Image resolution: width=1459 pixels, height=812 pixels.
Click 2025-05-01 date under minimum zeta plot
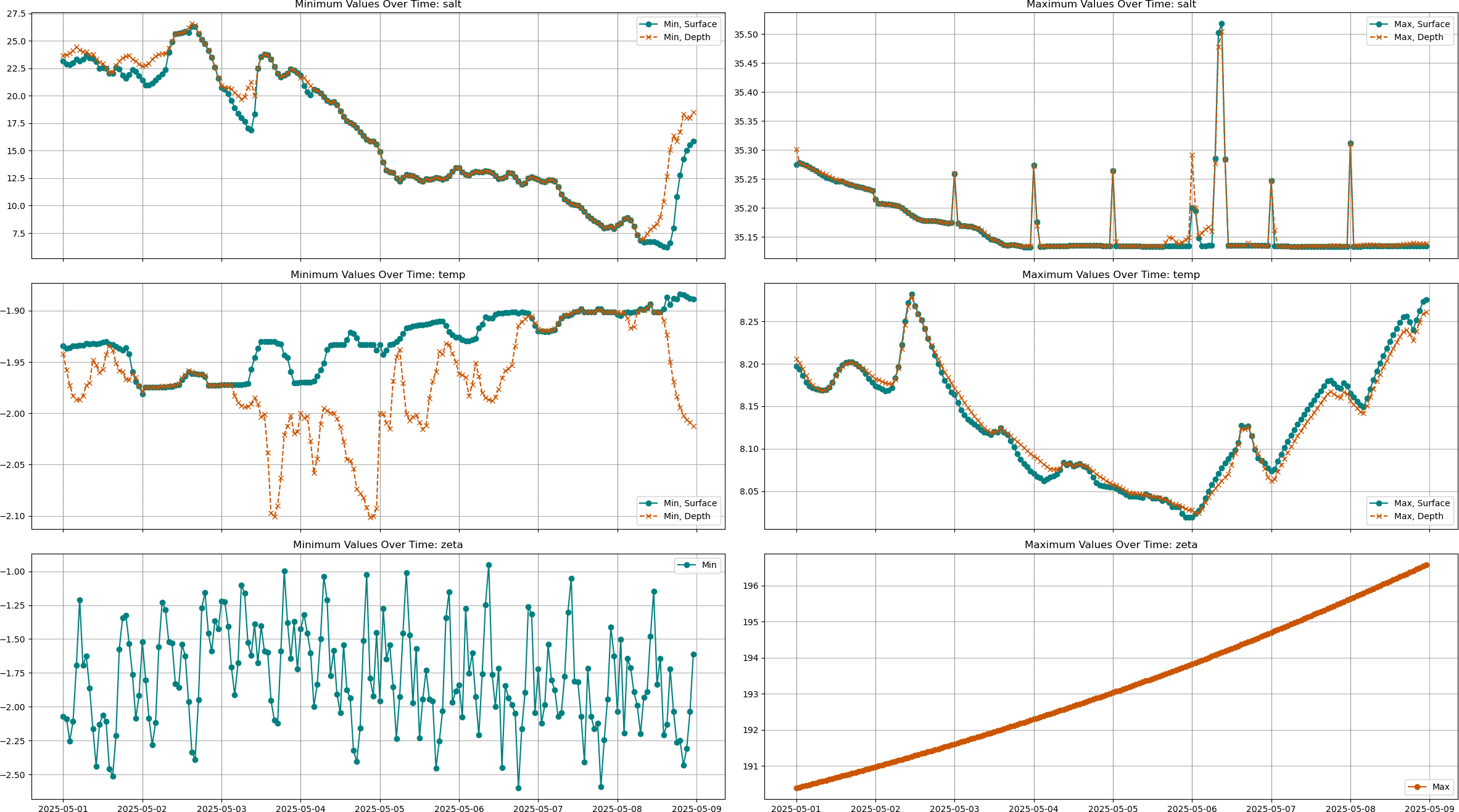[x=63, y=808]
